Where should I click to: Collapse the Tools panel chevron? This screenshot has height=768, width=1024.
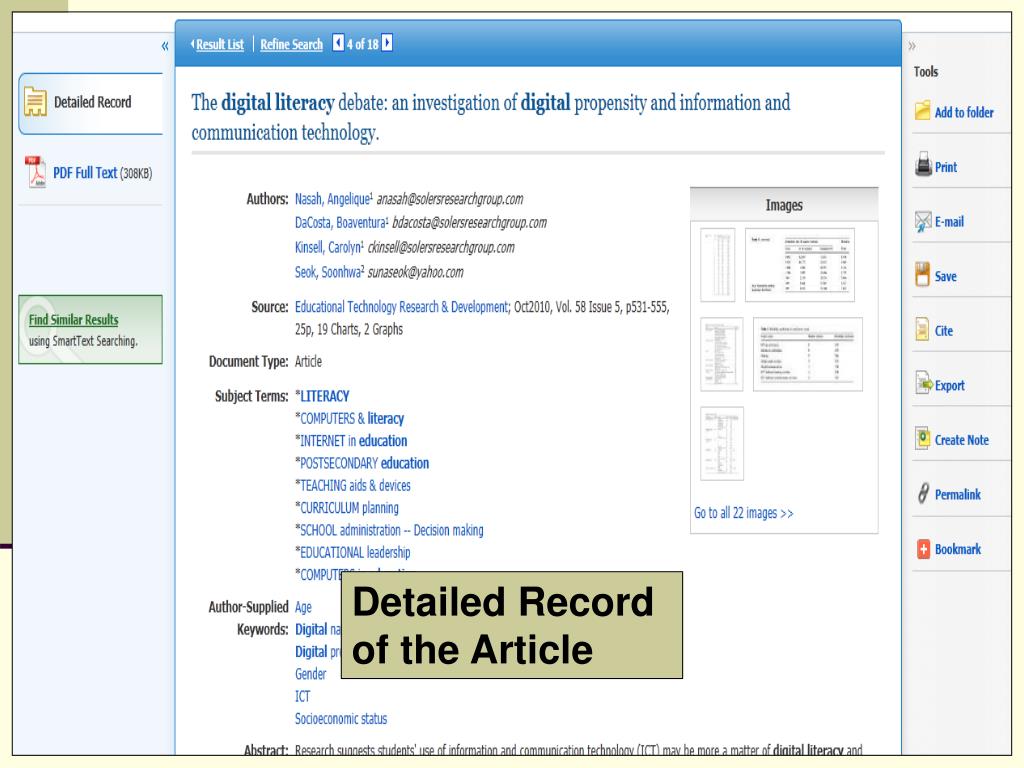912,46
